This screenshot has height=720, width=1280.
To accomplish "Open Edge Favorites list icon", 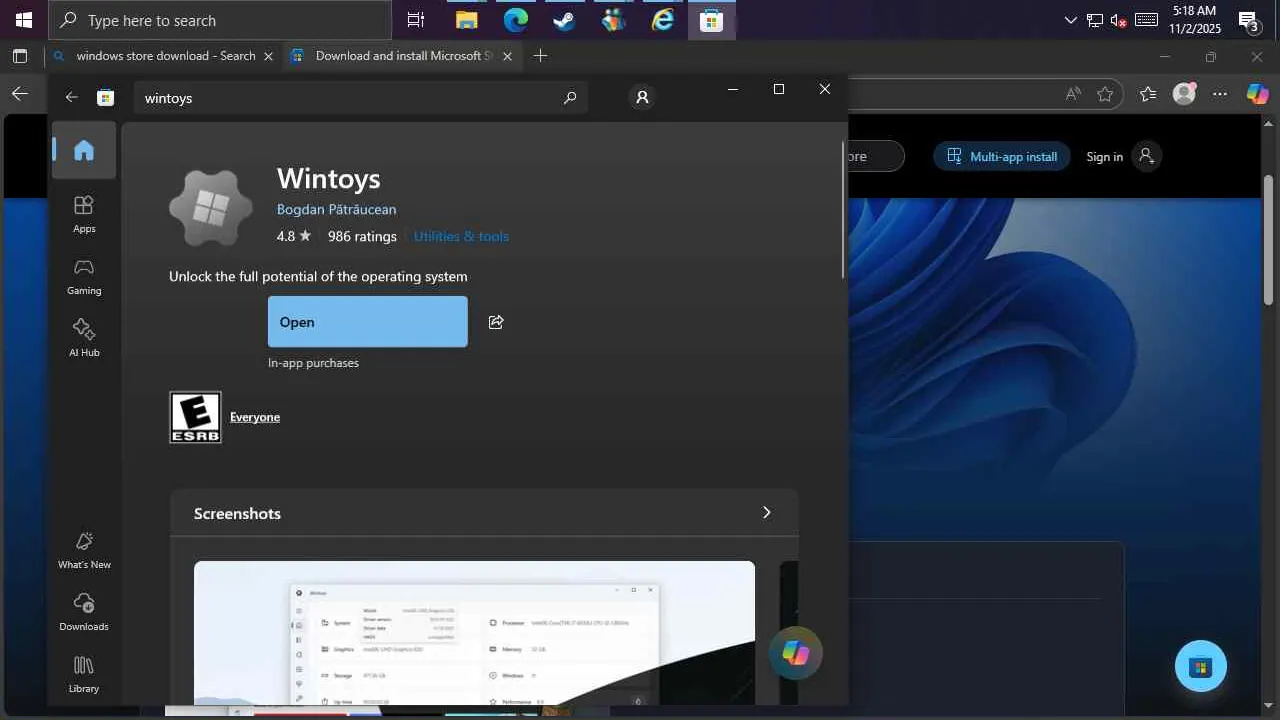I will tap(1148, 94).
